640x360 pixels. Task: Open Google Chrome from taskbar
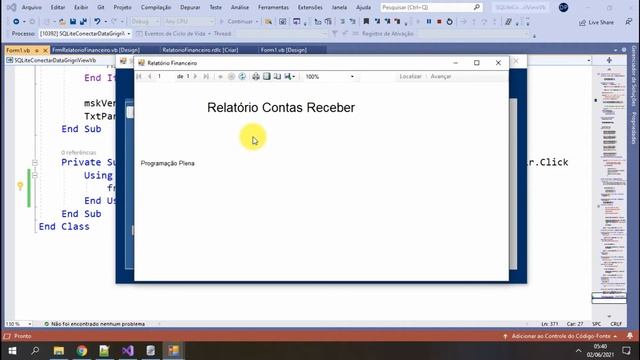[82, 351]
